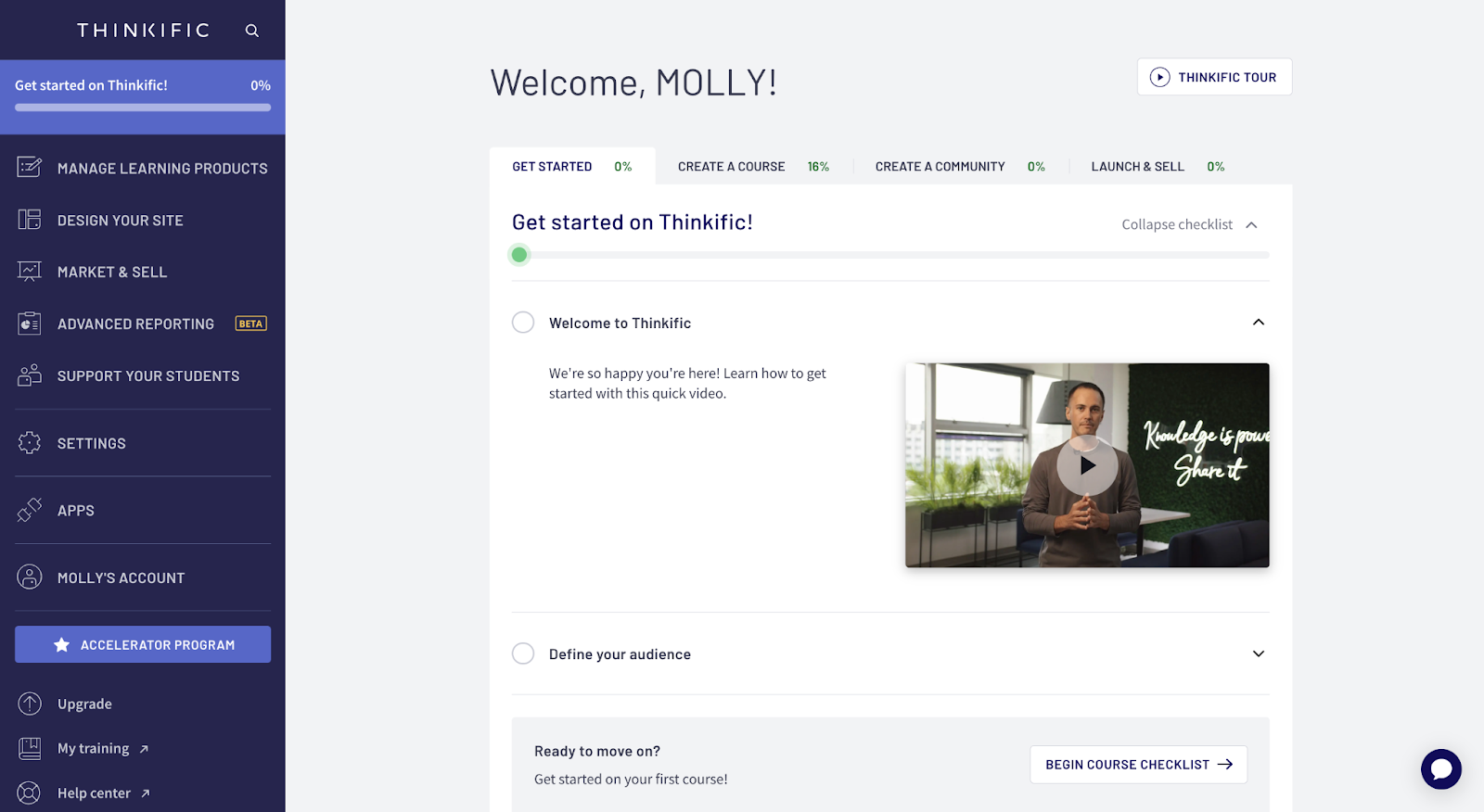Open Settings gear icon
This screenshot has height=812, width=1484.
[x=30, y=443]
